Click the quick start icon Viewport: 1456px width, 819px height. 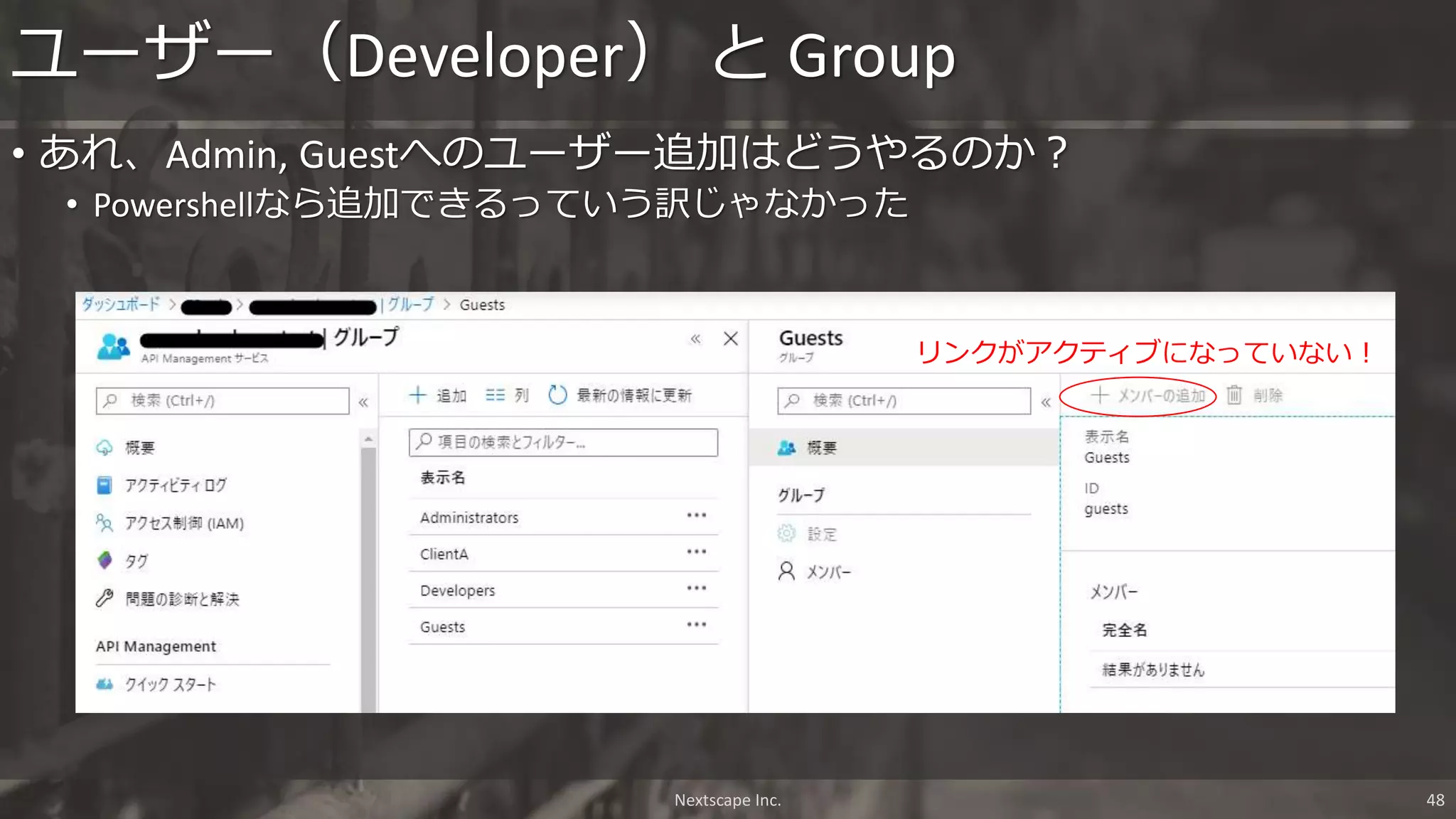pos(105,684)
